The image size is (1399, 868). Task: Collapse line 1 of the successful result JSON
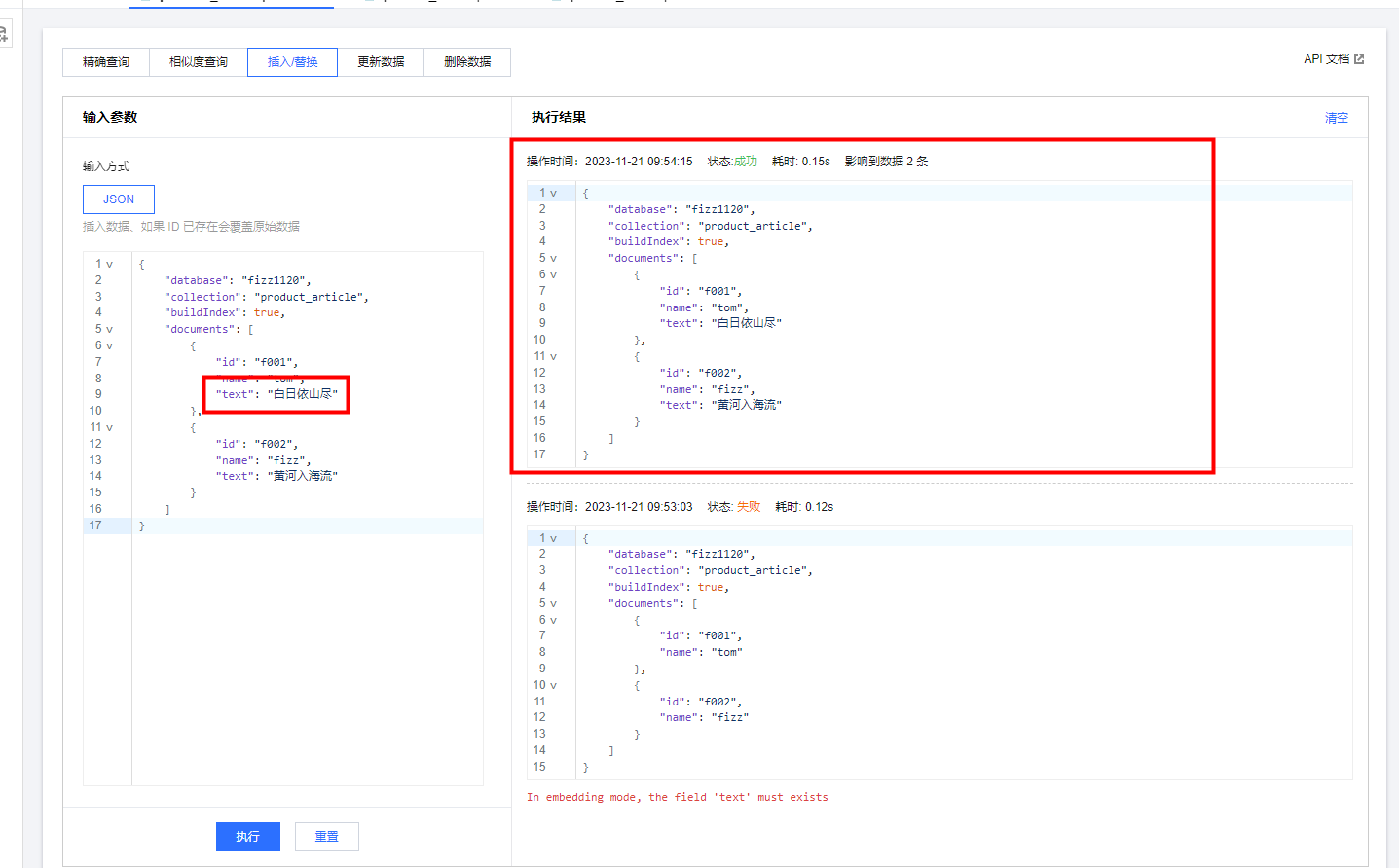tap(553, 194)
